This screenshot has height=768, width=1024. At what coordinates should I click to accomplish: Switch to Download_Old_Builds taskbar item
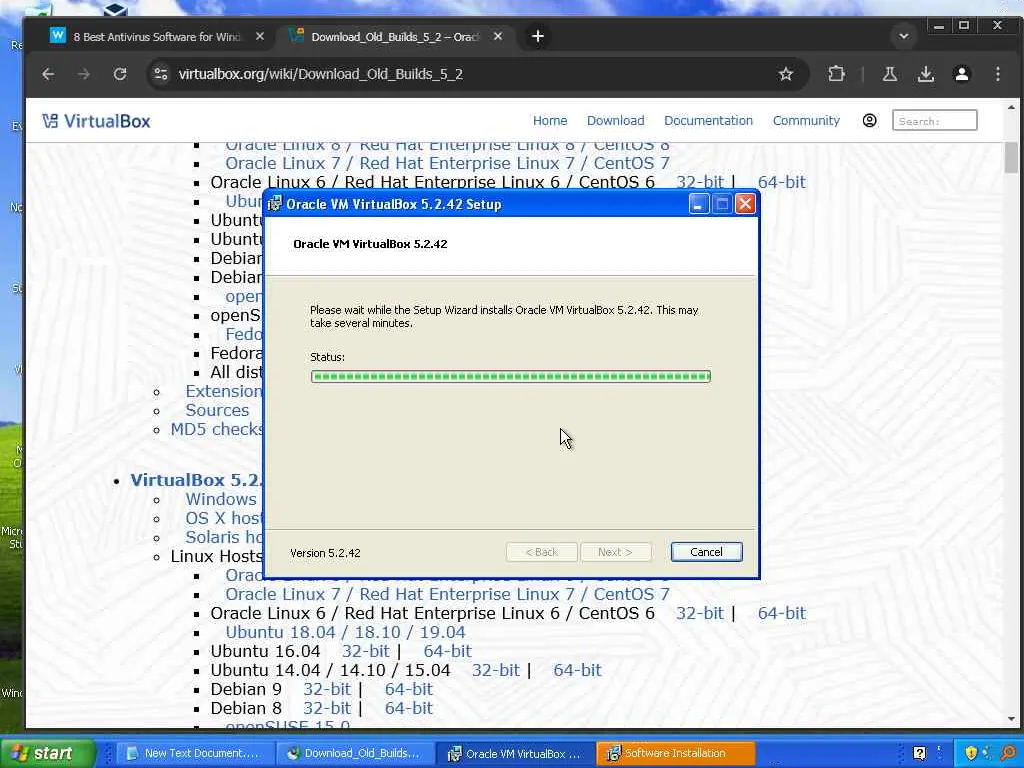click(x=355, y=754)
